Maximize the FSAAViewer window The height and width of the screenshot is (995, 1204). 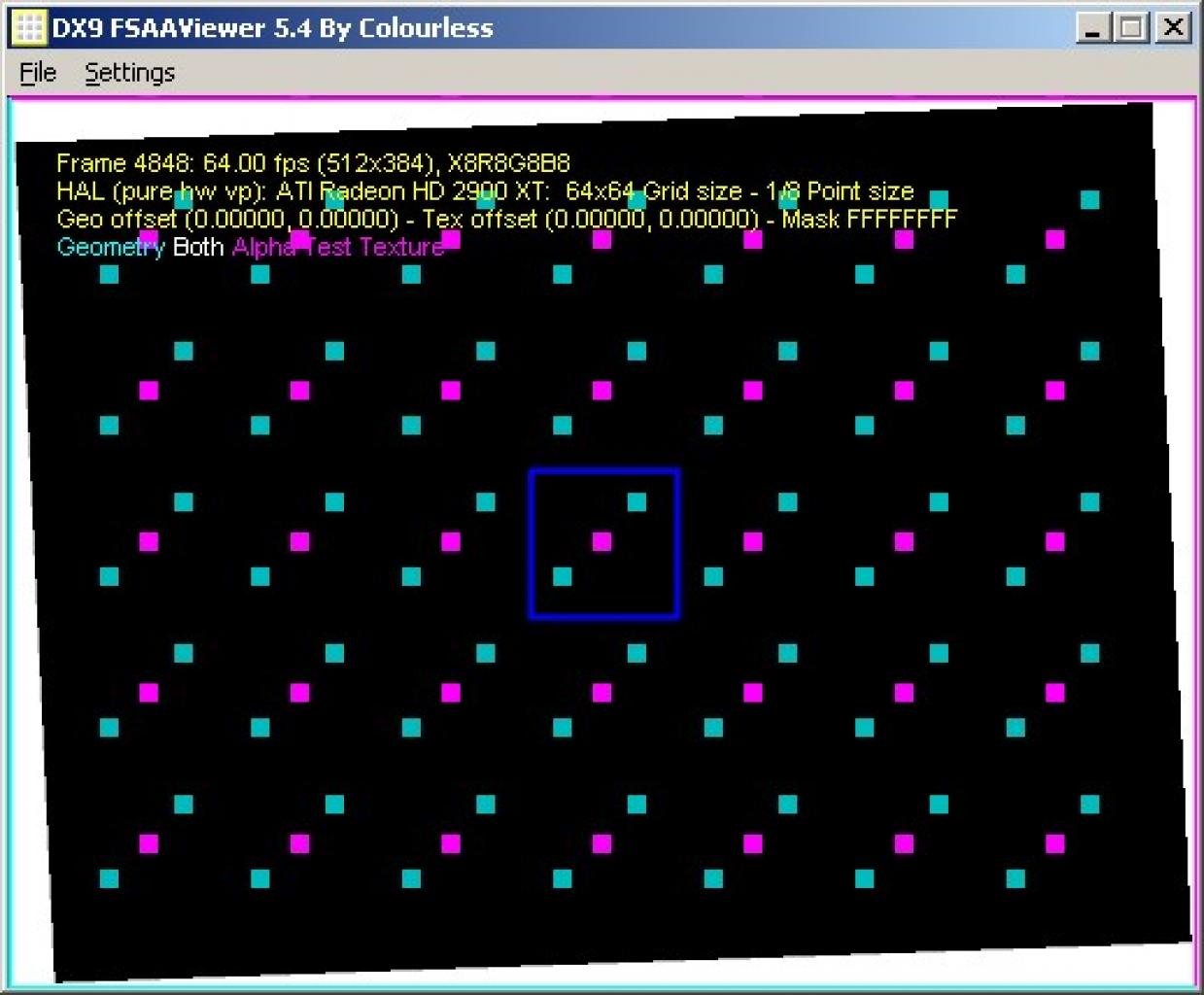click(x=1131, y=27)
